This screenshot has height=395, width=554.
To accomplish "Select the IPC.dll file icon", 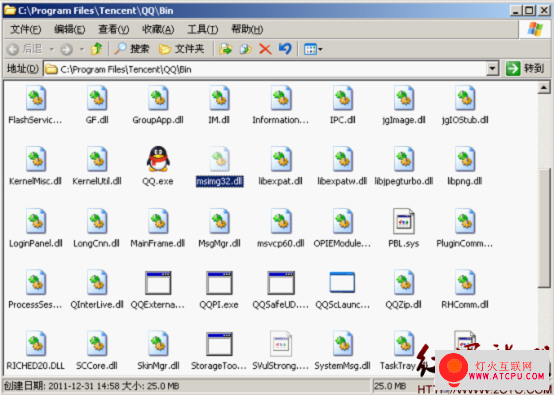I will (x=342, y=98).
